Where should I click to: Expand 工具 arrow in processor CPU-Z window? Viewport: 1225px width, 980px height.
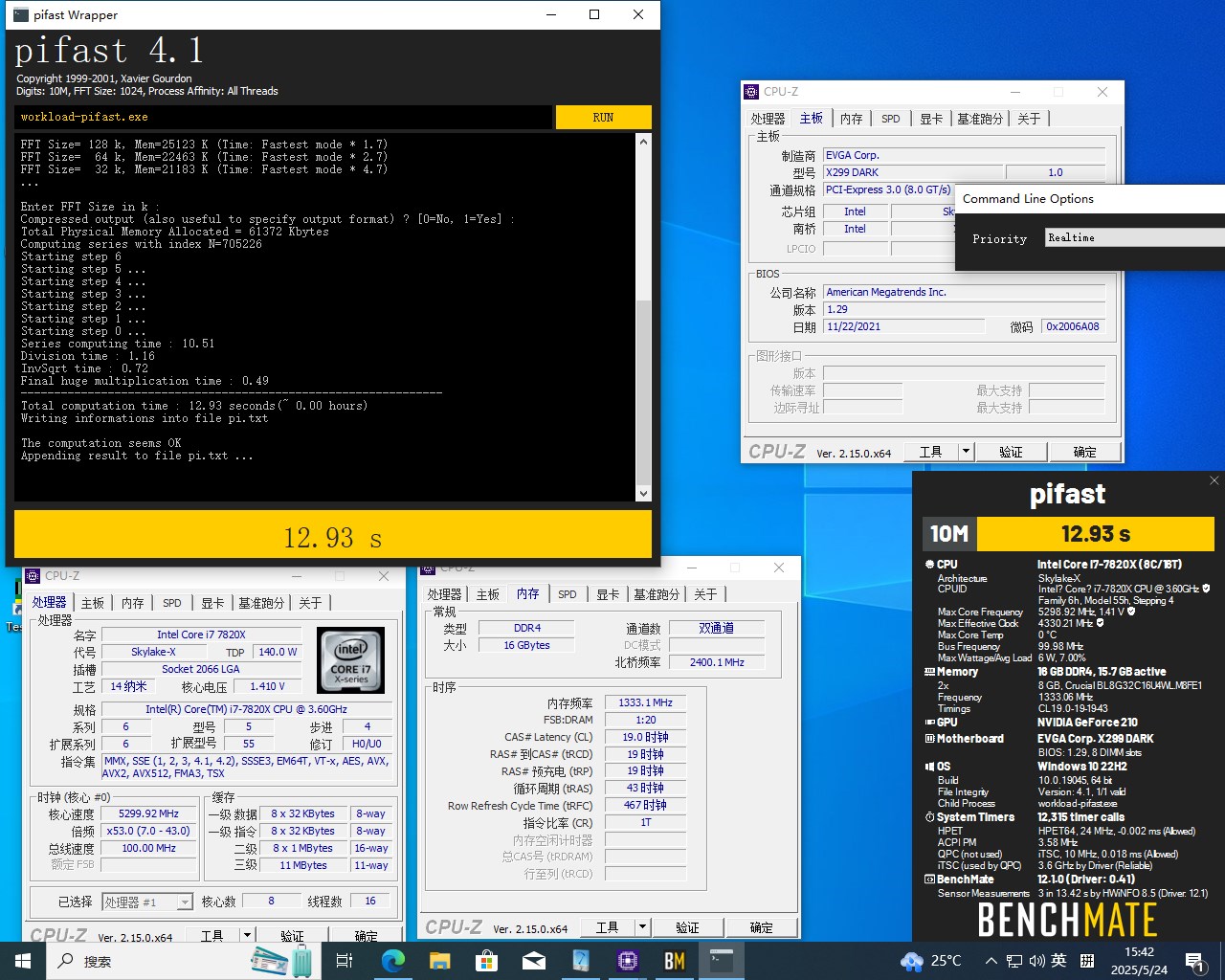click(x=248, y=936)
